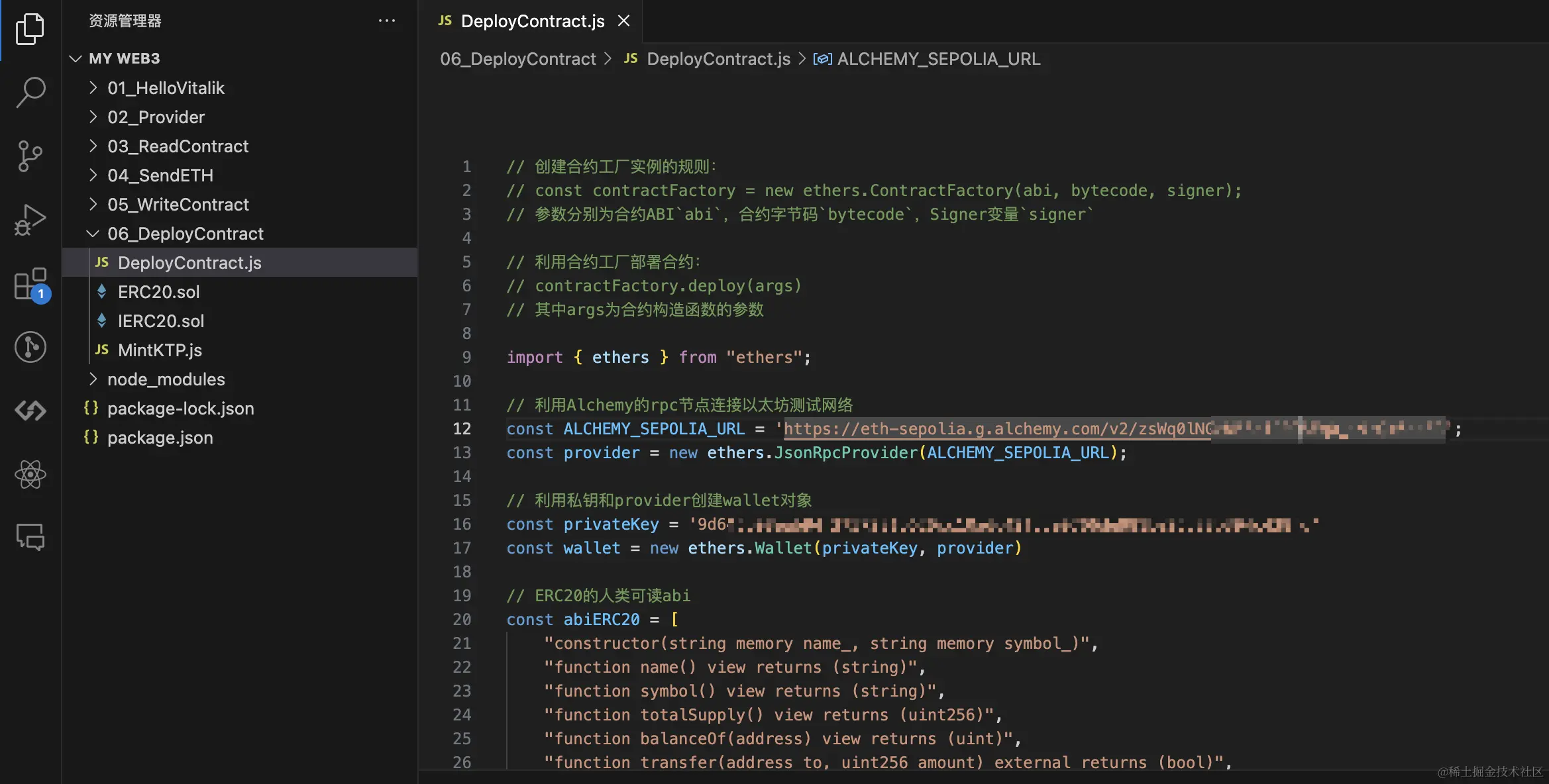Open package.json from explorer
The image size is (1549, 784).
[x=160, y=438]
